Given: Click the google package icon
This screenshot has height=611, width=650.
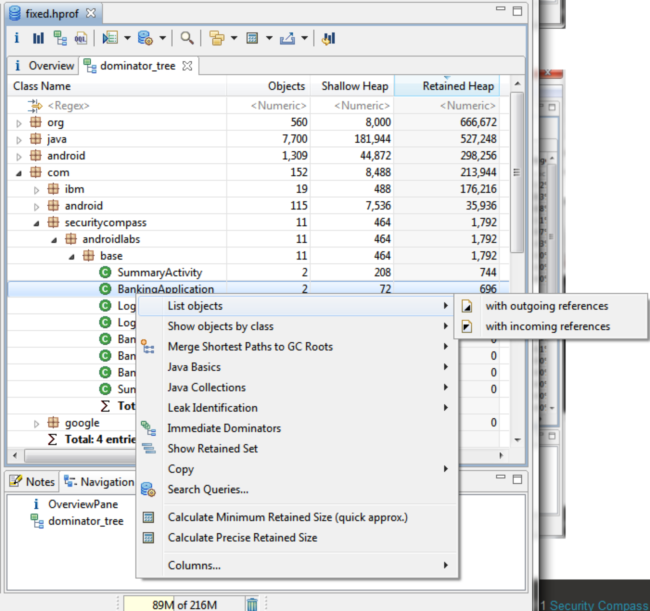Looking at the screenshot, I should point(53,422).
